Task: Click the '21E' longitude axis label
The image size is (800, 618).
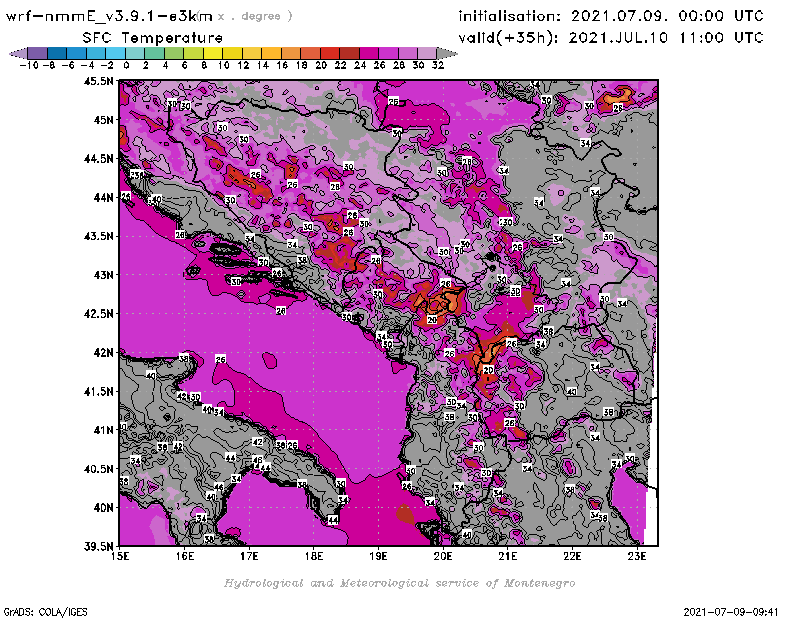Action: coord(508,556)
